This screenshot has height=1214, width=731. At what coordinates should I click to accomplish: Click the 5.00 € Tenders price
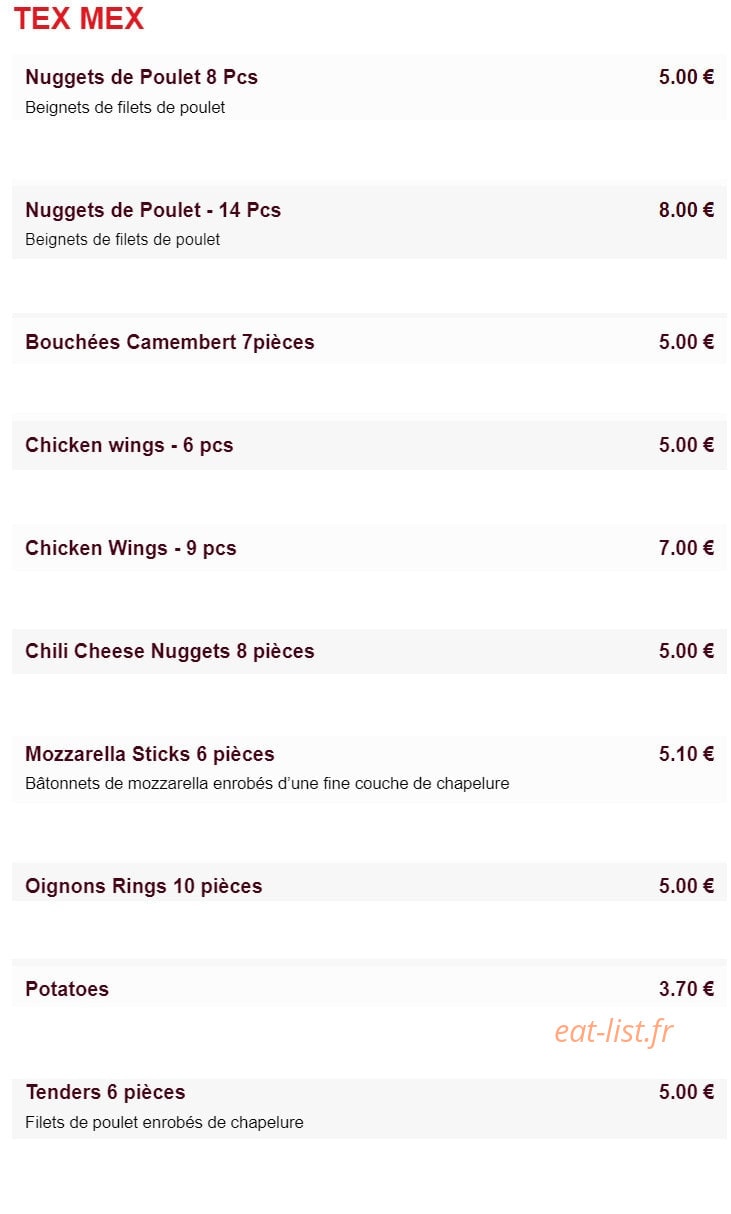pos(686,1092)
